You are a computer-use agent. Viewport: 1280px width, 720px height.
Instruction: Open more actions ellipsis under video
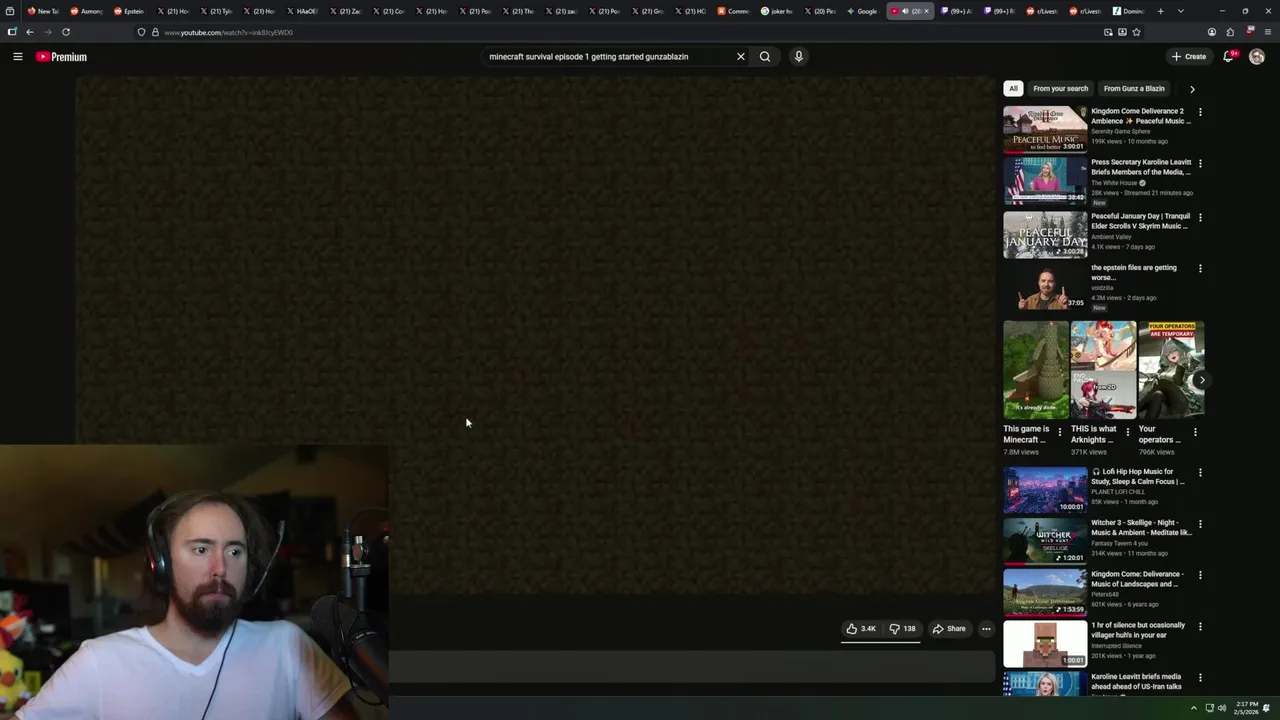click(x=986, y=629)
